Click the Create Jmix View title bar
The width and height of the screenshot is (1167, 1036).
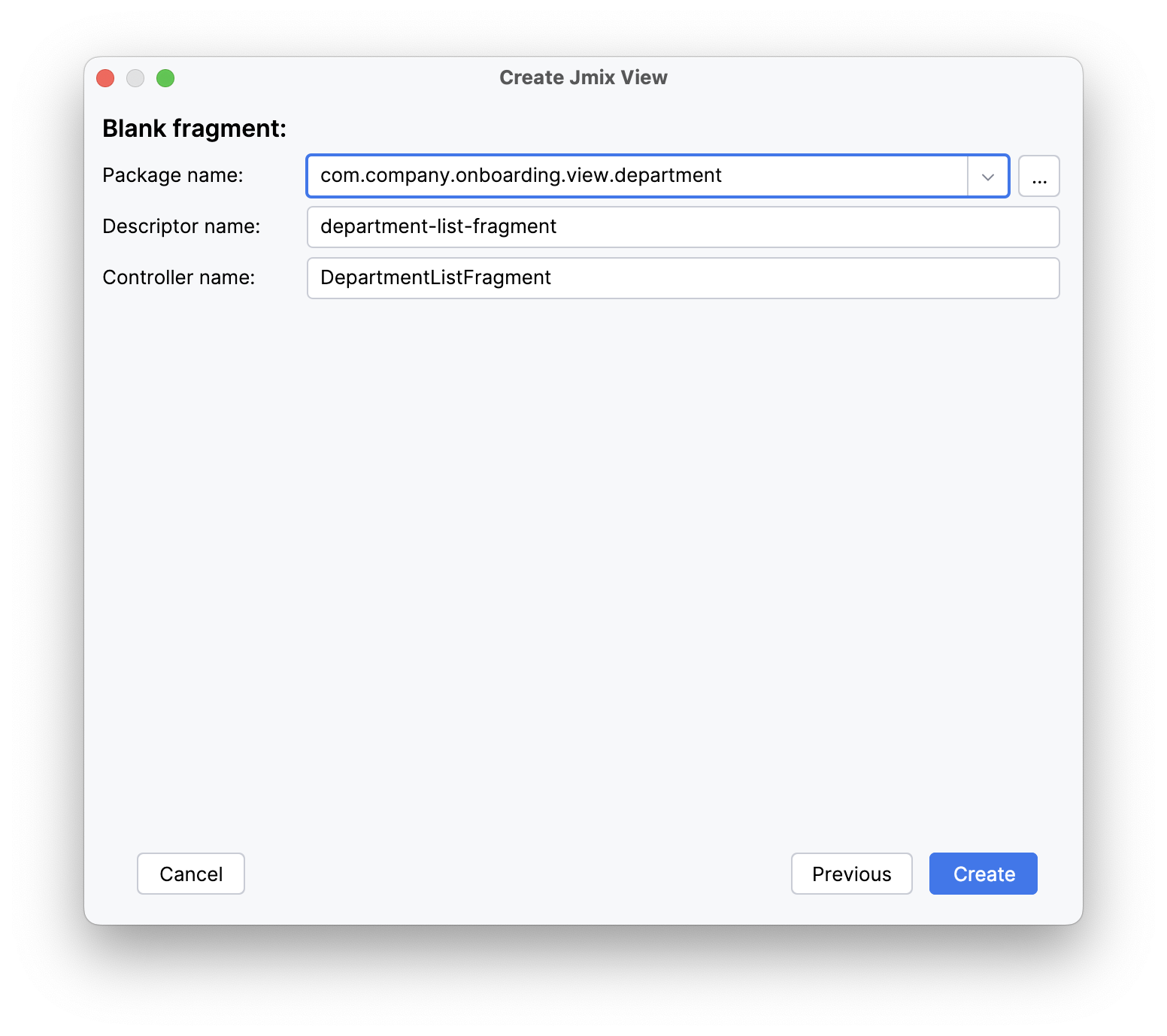[x=583, y=77]
